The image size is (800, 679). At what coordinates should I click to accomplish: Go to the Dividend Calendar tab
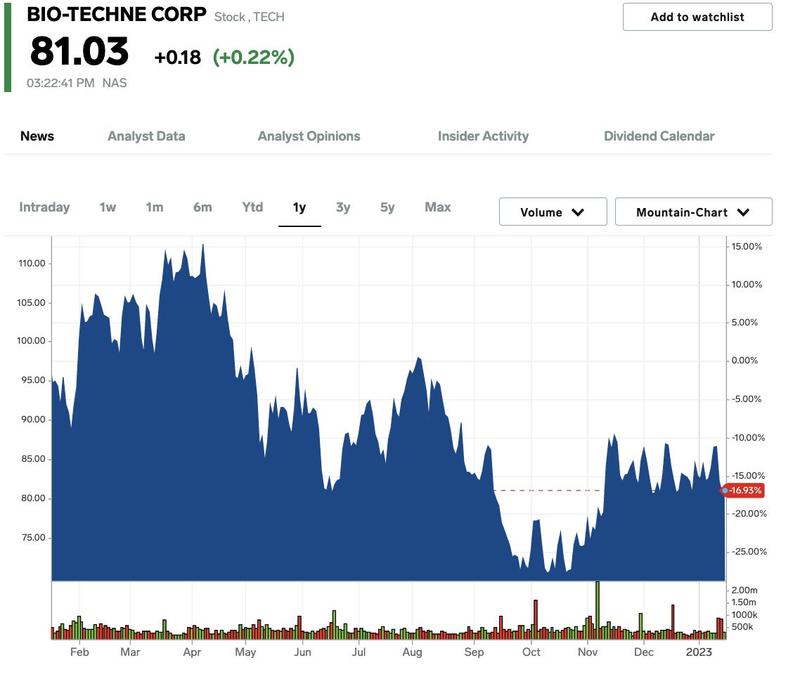659,136
